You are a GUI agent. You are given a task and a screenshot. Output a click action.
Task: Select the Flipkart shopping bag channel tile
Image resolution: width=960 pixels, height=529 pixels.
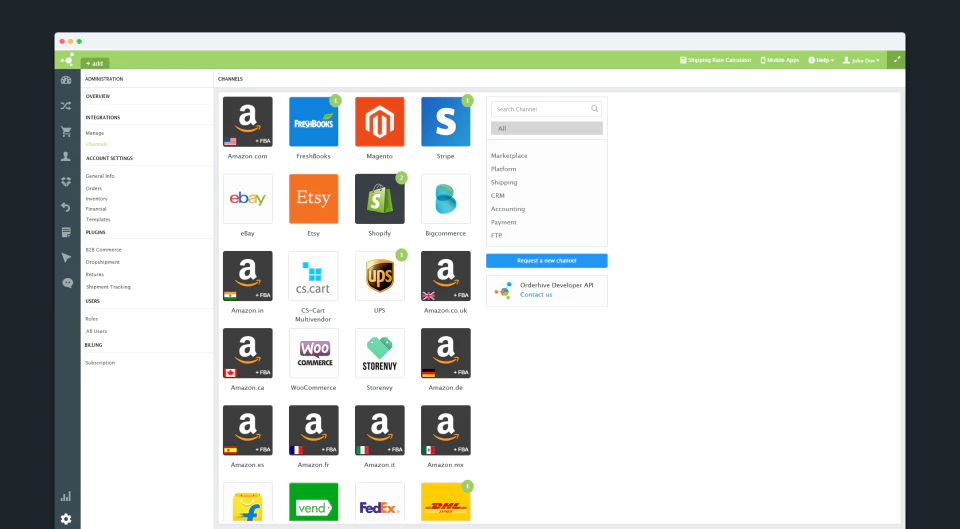[x=247, y=502]
